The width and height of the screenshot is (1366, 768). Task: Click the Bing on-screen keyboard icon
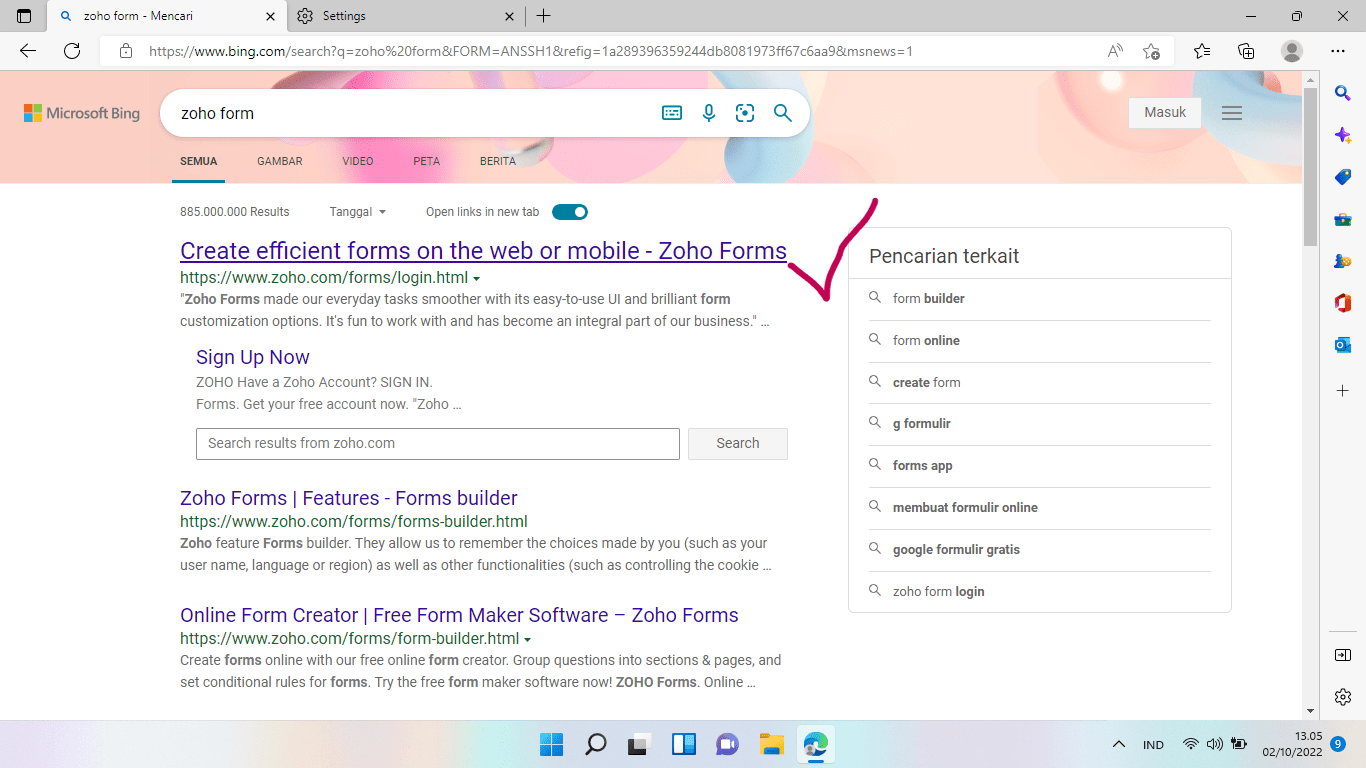pyautogui.click(x=672, y=113)
